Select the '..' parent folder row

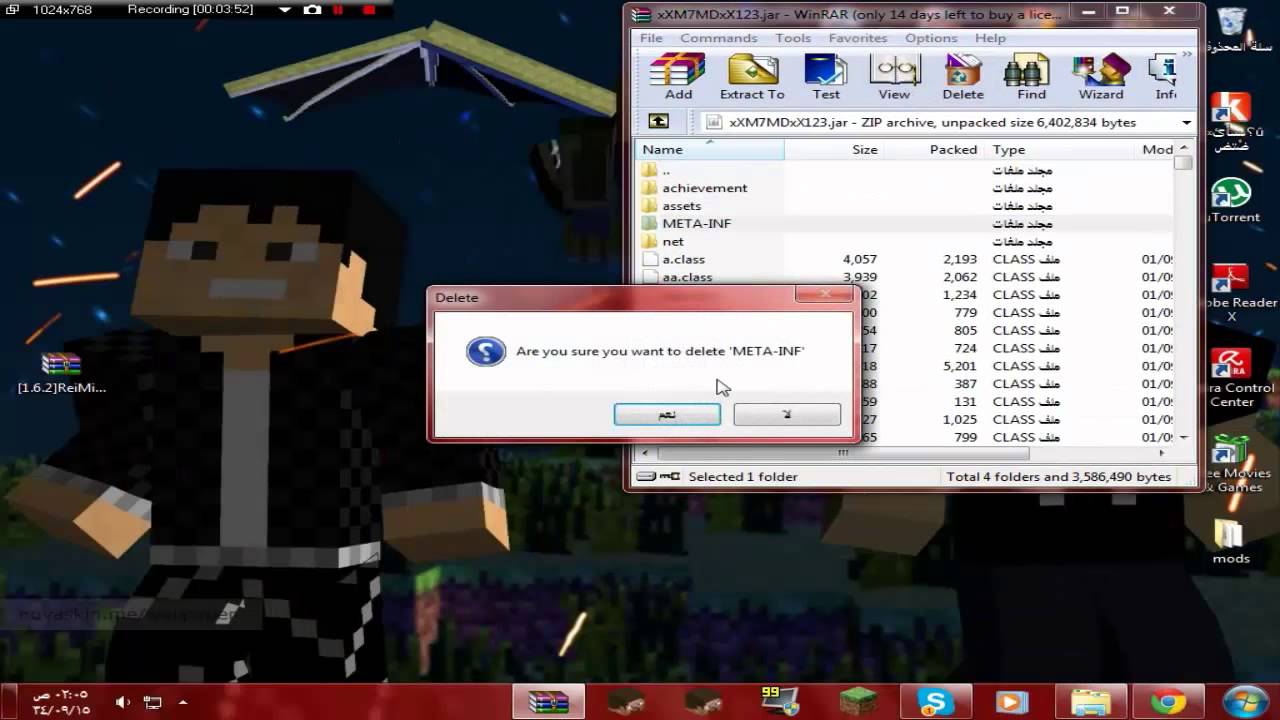(904, 170)
